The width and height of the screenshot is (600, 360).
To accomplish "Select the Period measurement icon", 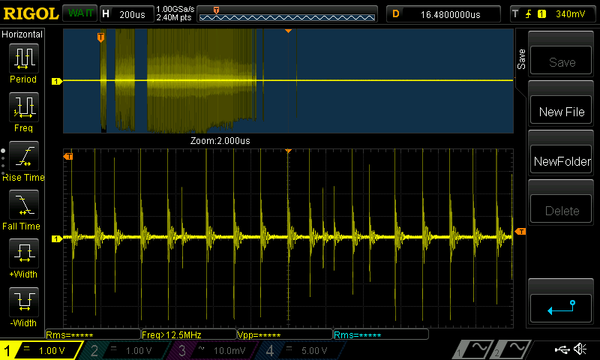I will 24,58.
